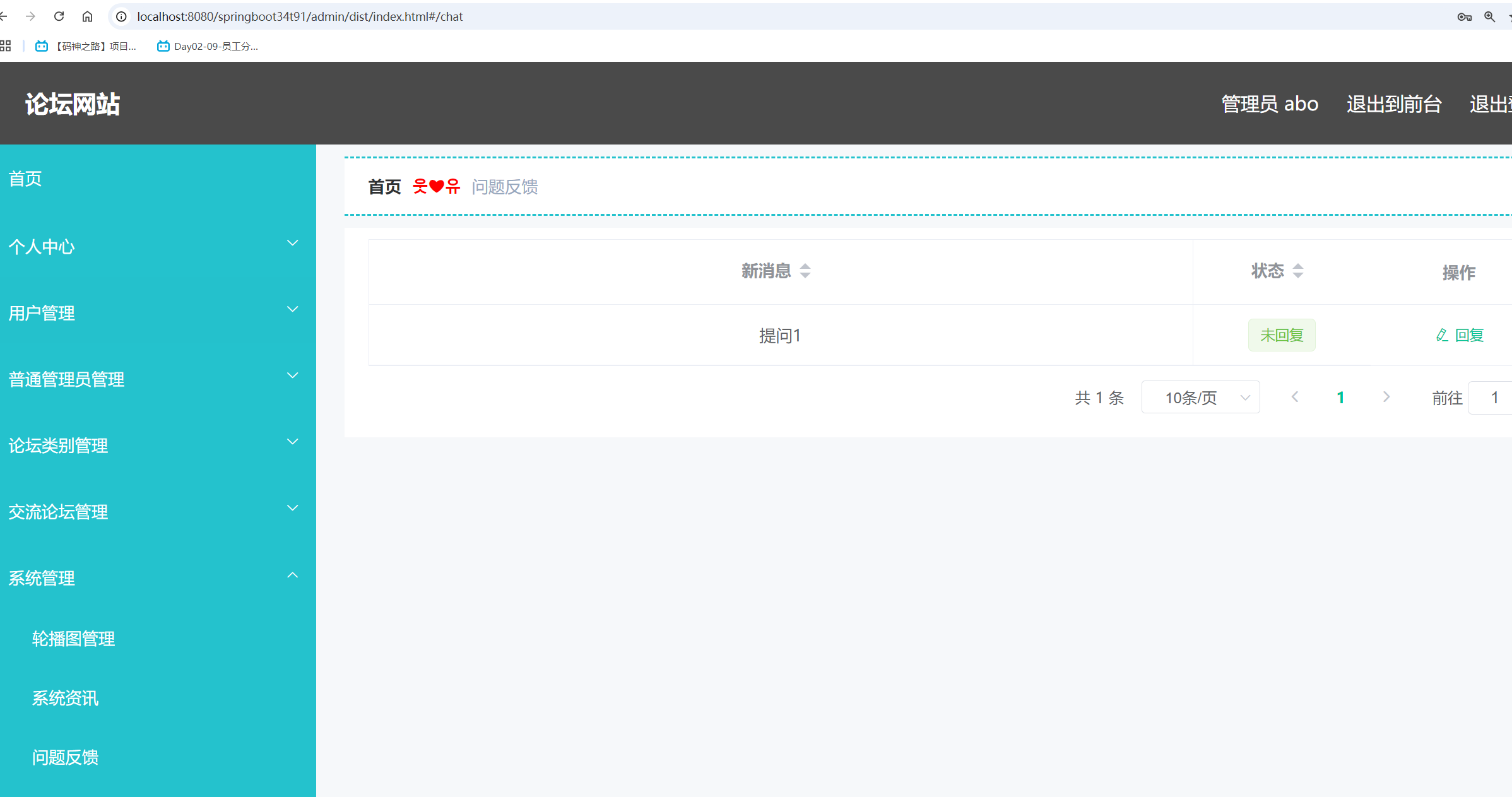Sort the table by 新消息 column
Screen dimensions: 1512x797
[x=805, y=271]
